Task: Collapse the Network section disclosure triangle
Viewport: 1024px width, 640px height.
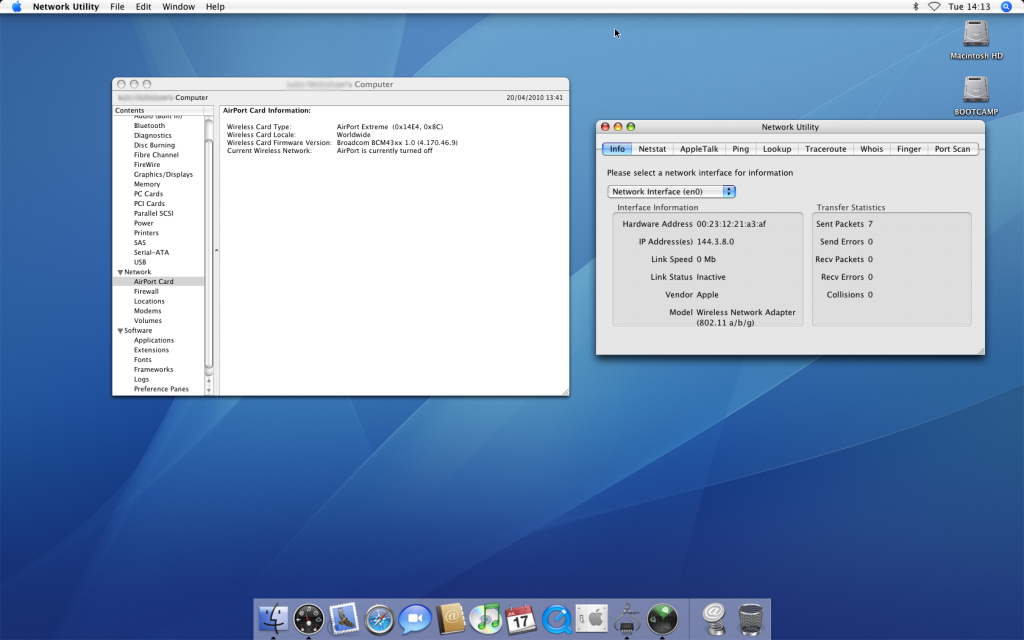Action: 120,272
